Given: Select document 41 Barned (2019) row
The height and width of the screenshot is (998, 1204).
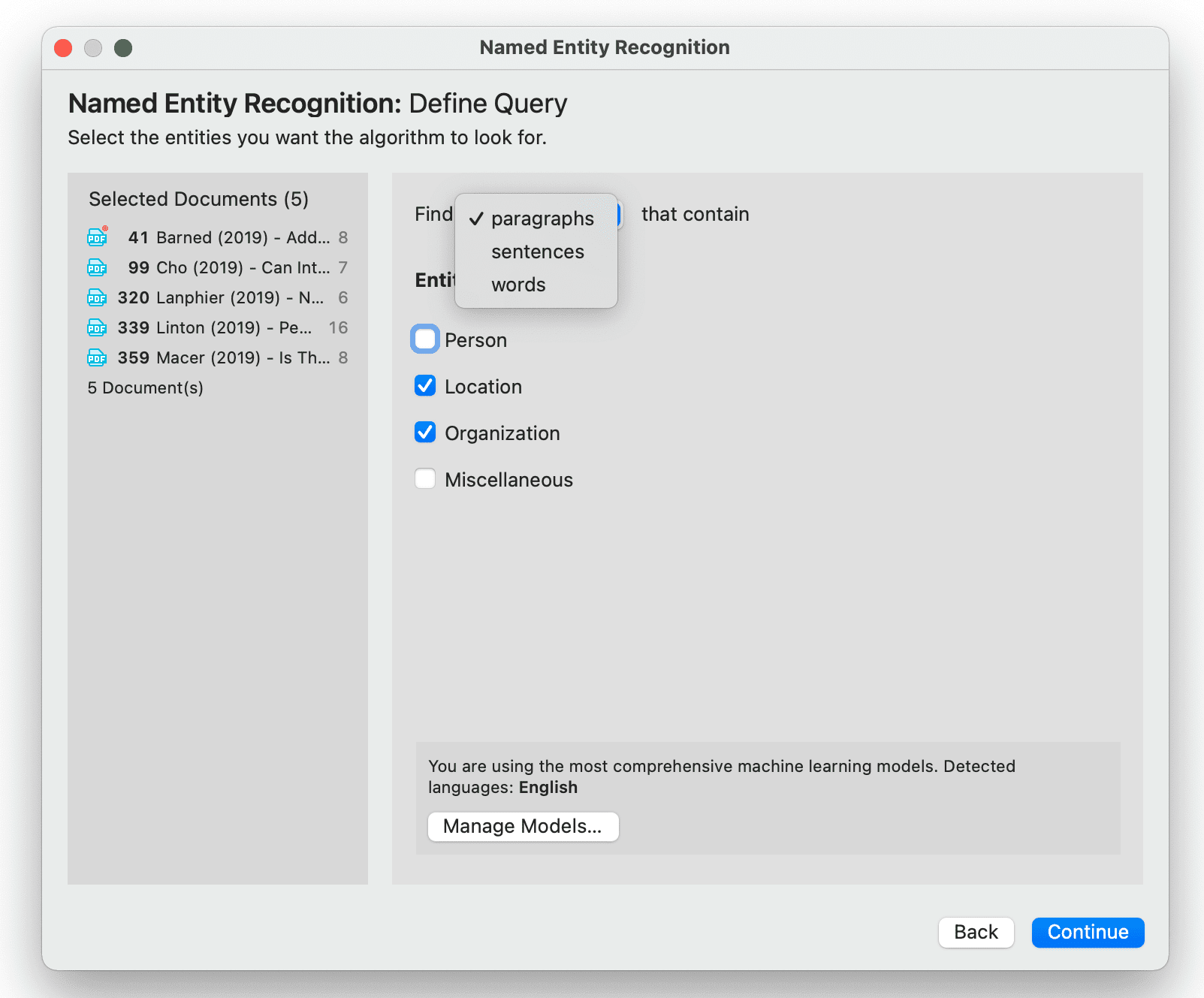Looking at the screenshot, I should click(x=218, y=237).
